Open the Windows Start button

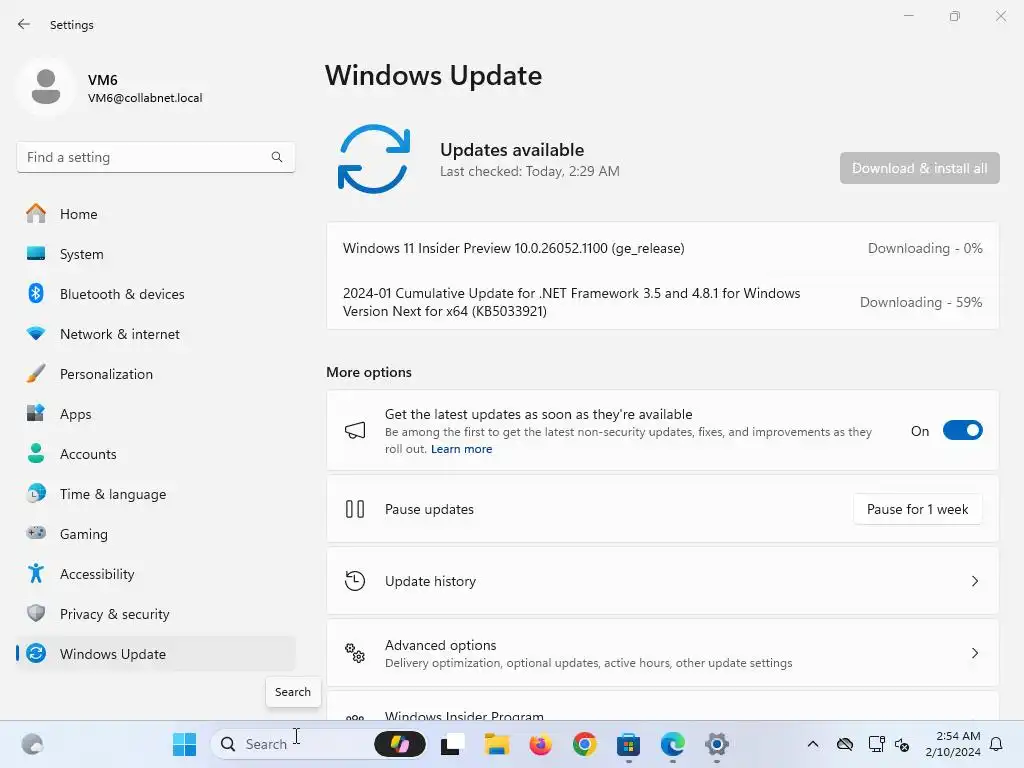tap(184, 744)
